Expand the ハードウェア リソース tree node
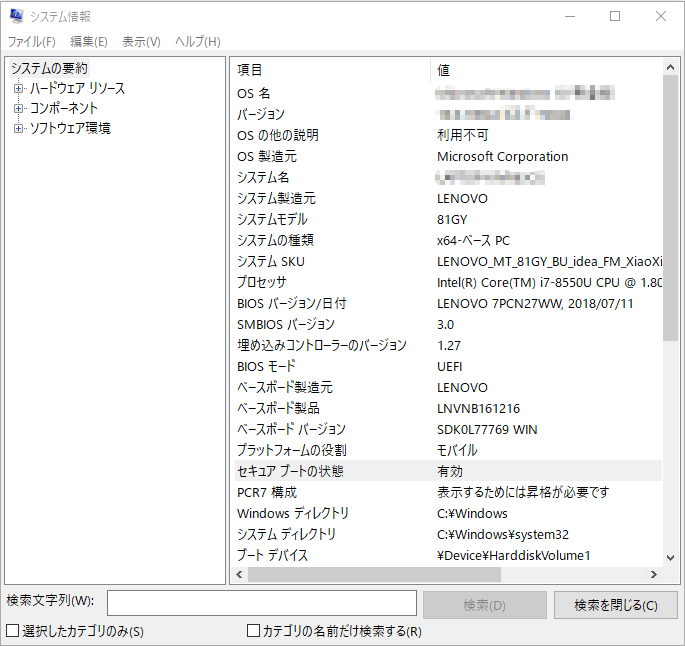 [x=18, y=89]
